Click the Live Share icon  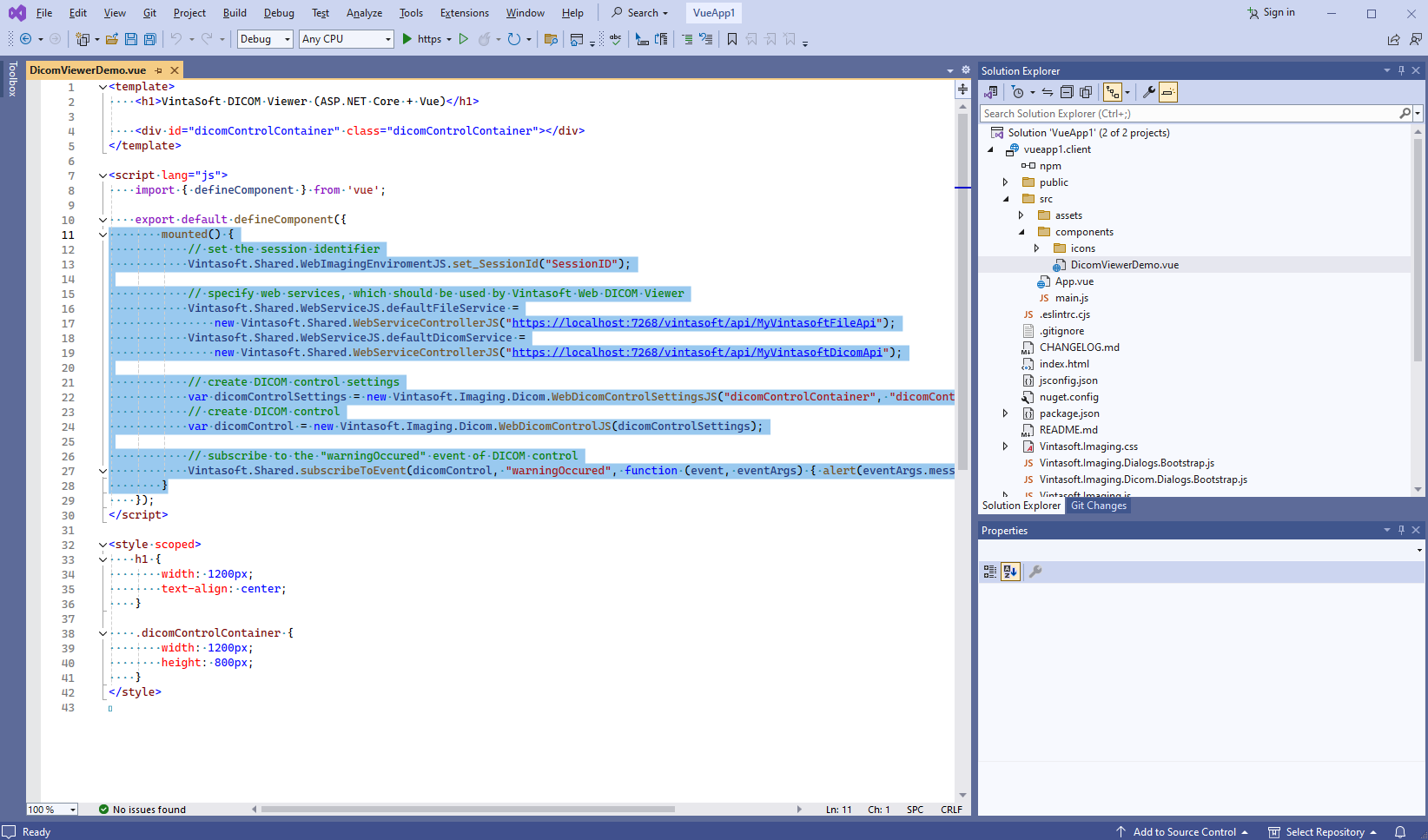coord(1393,39)
